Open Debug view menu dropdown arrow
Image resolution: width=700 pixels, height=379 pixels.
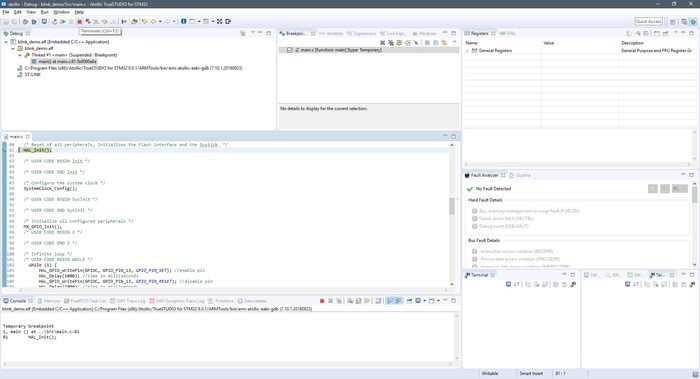pos(253,33)
